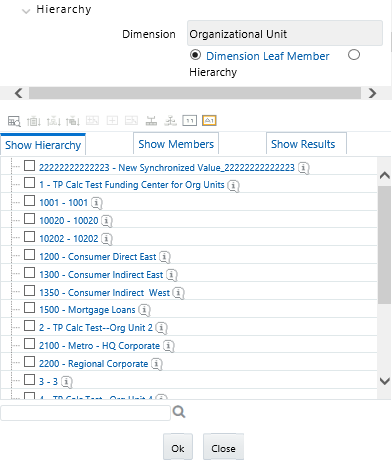Open info icon beside 1001 - 1001
Screen dimensions: 392x469
[97, 203]
